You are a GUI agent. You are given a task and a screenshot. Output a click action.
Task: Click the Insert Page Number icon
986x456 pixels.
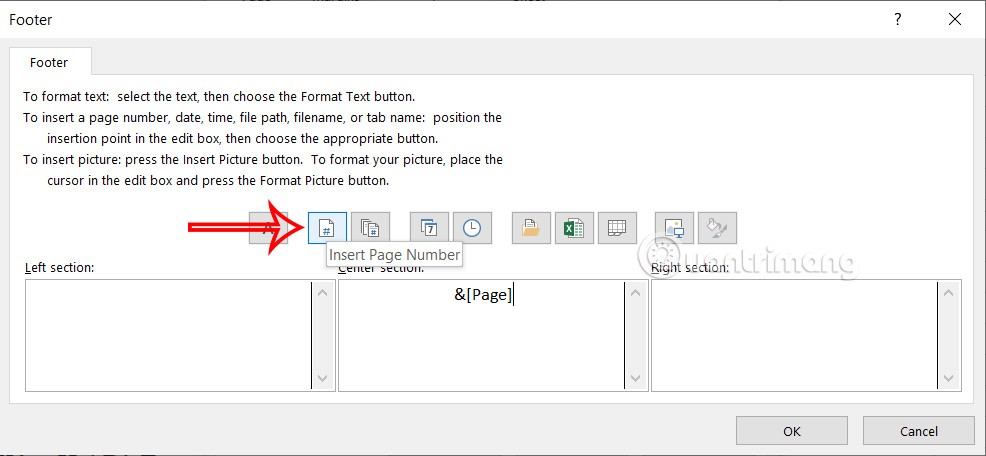327,228
